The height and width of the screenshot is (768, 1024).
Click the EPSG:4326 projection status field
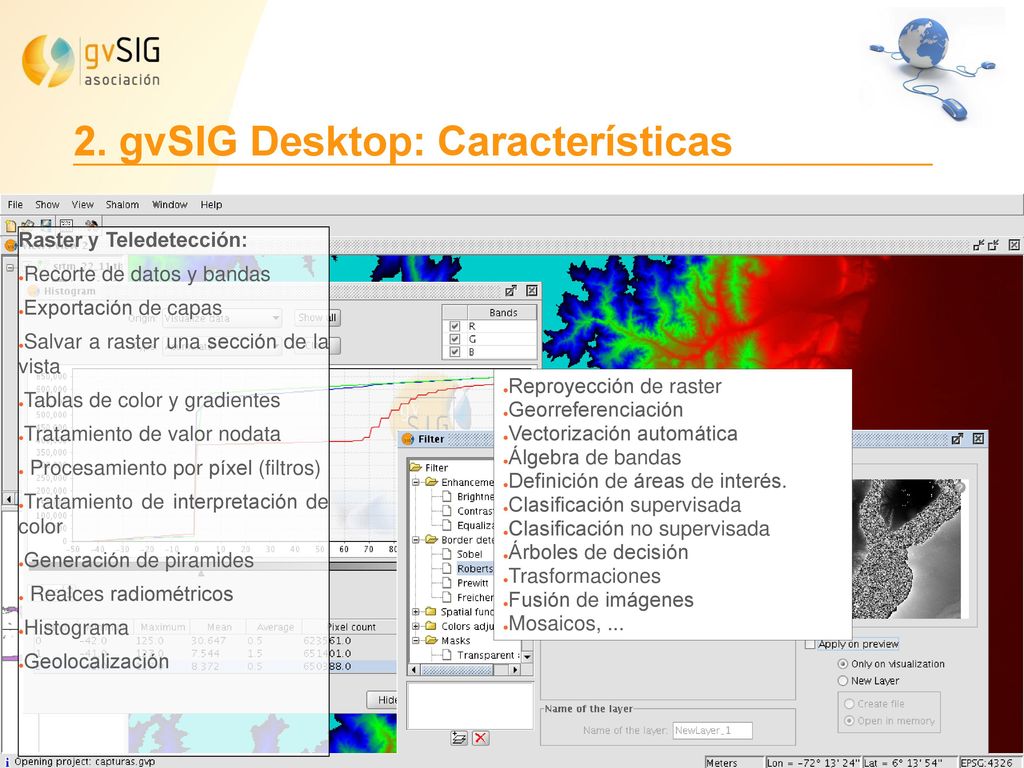988,762
